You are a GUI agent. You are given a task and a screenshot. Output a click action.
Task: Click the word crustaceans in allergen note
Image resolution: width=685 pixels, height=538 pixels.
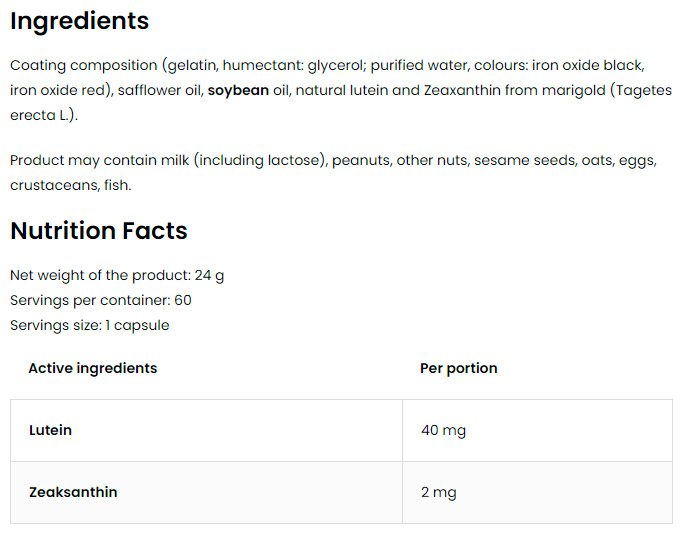[55, 186]
